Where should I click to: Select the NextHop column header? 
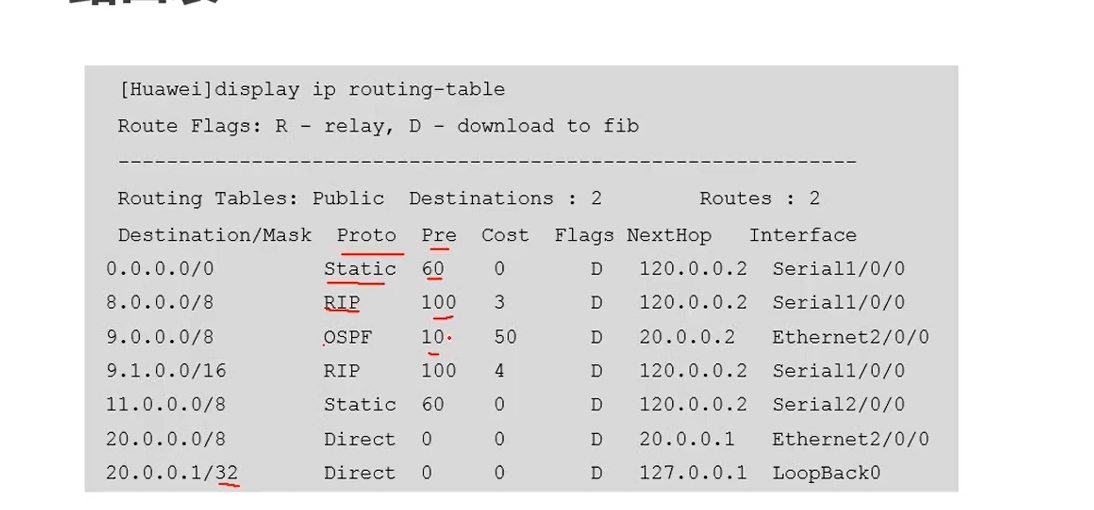[669, 236]
